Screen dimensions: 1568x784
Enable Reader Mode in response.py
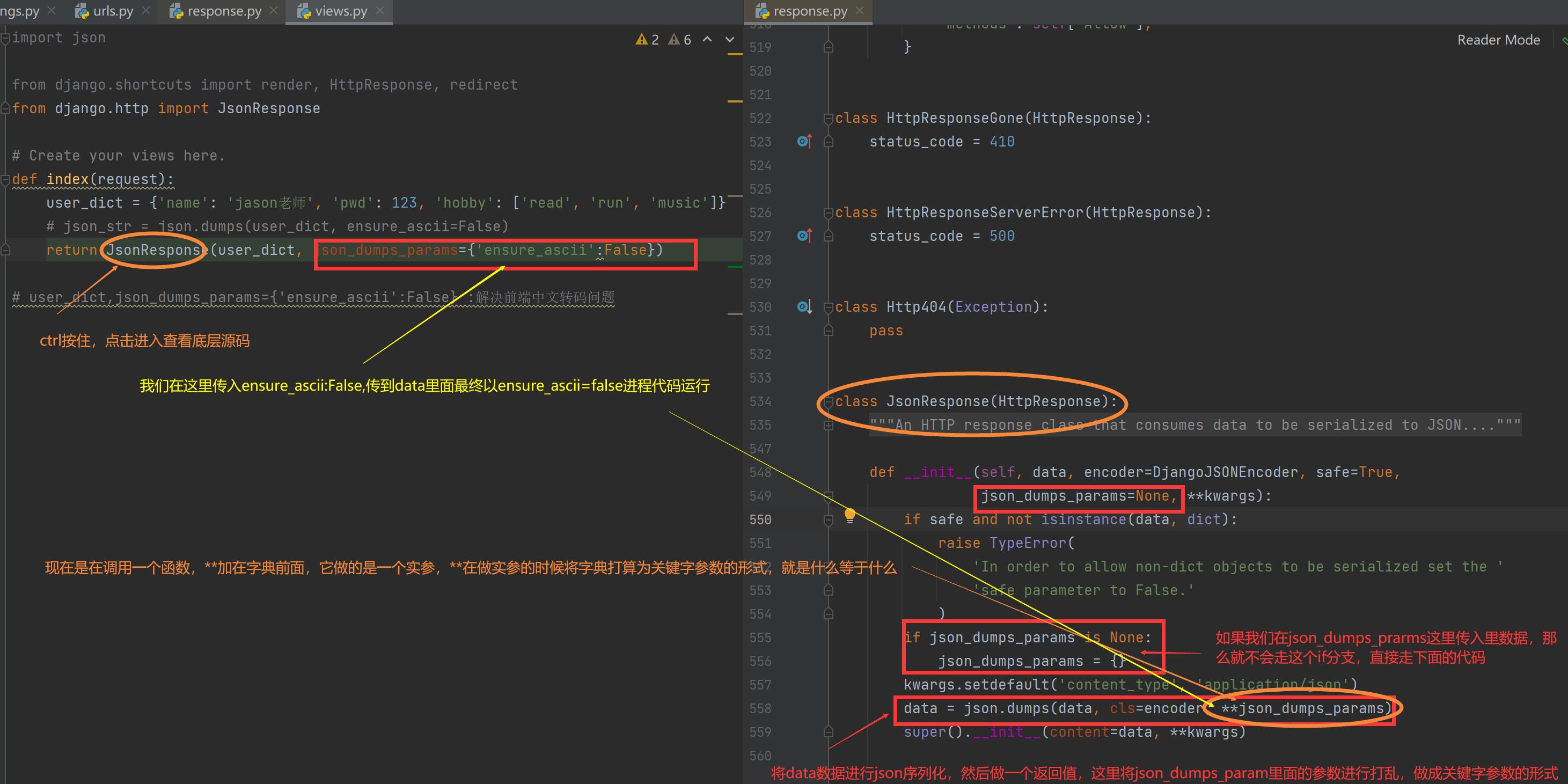1498,40
